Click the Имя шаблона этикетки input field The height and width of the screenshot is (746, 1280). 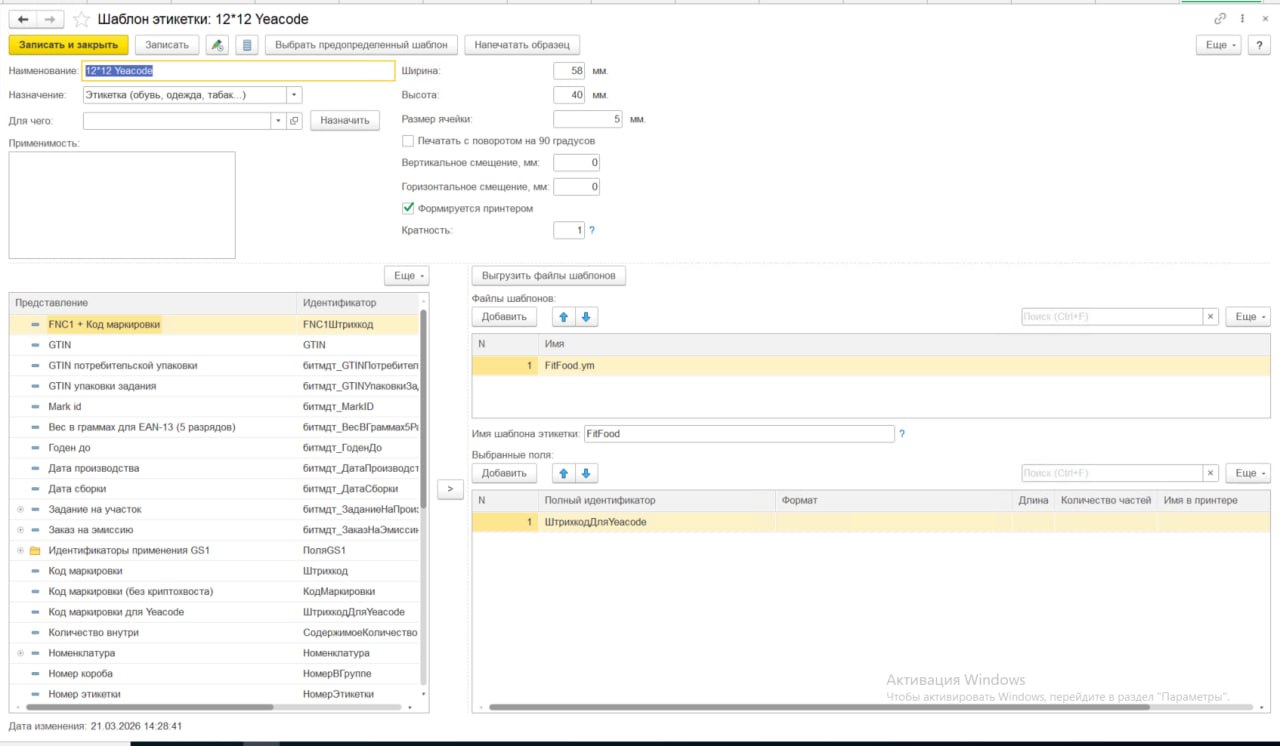(x=738, y=434)
